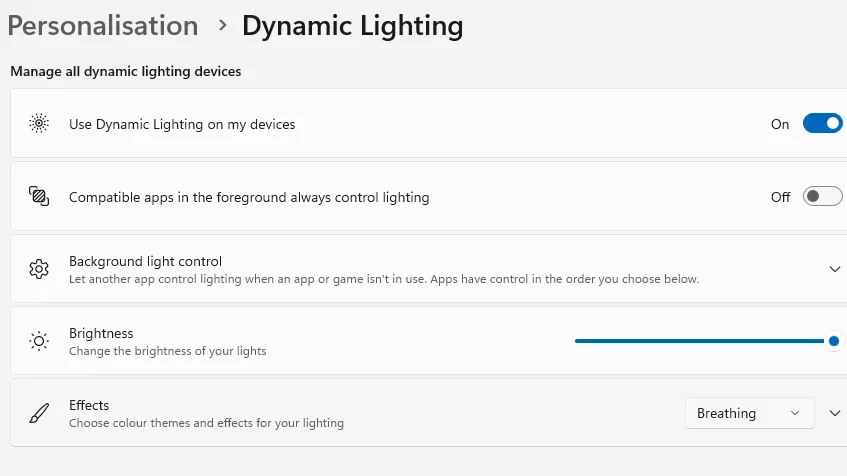Expand the Background light control section chevron
The image size is (847, 476).
pos(835,269)
